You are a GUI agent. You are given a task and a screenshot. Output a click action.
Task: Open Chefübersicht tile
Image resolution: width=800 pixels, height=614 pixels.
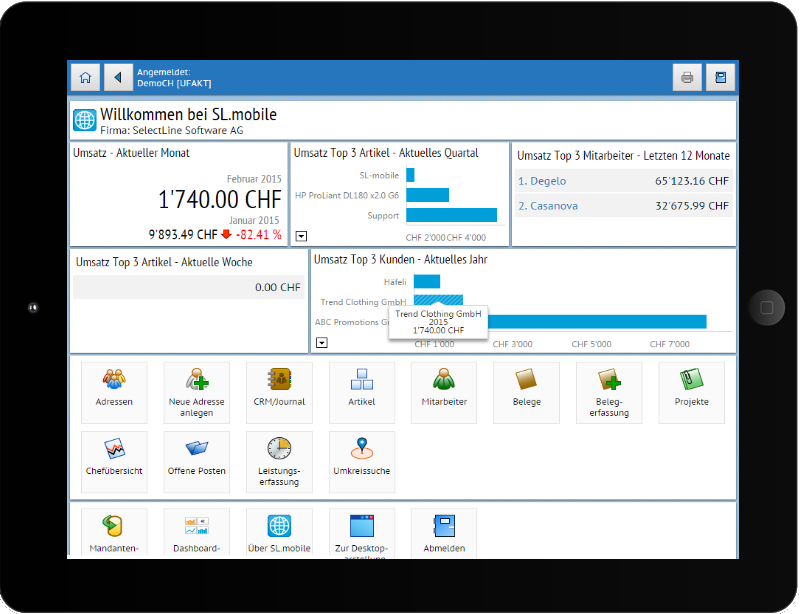[x=114, y=461]
